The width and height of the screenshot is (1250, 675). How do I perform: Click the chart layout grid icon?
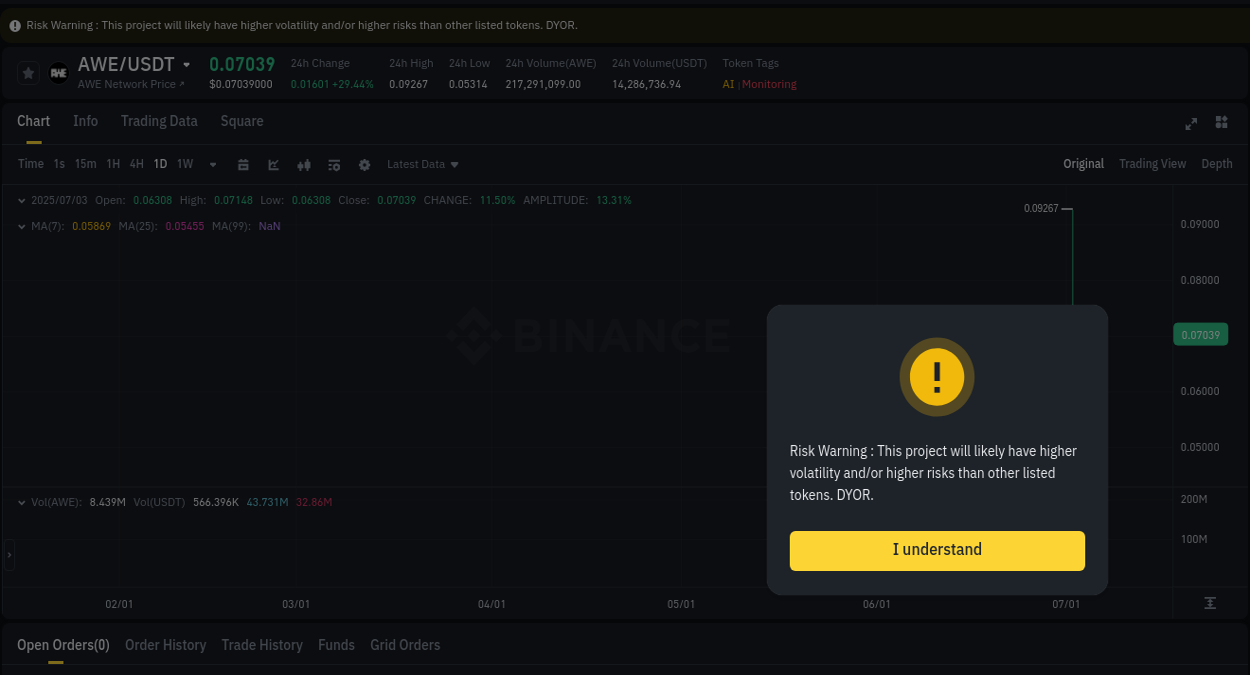point(1221,122)
